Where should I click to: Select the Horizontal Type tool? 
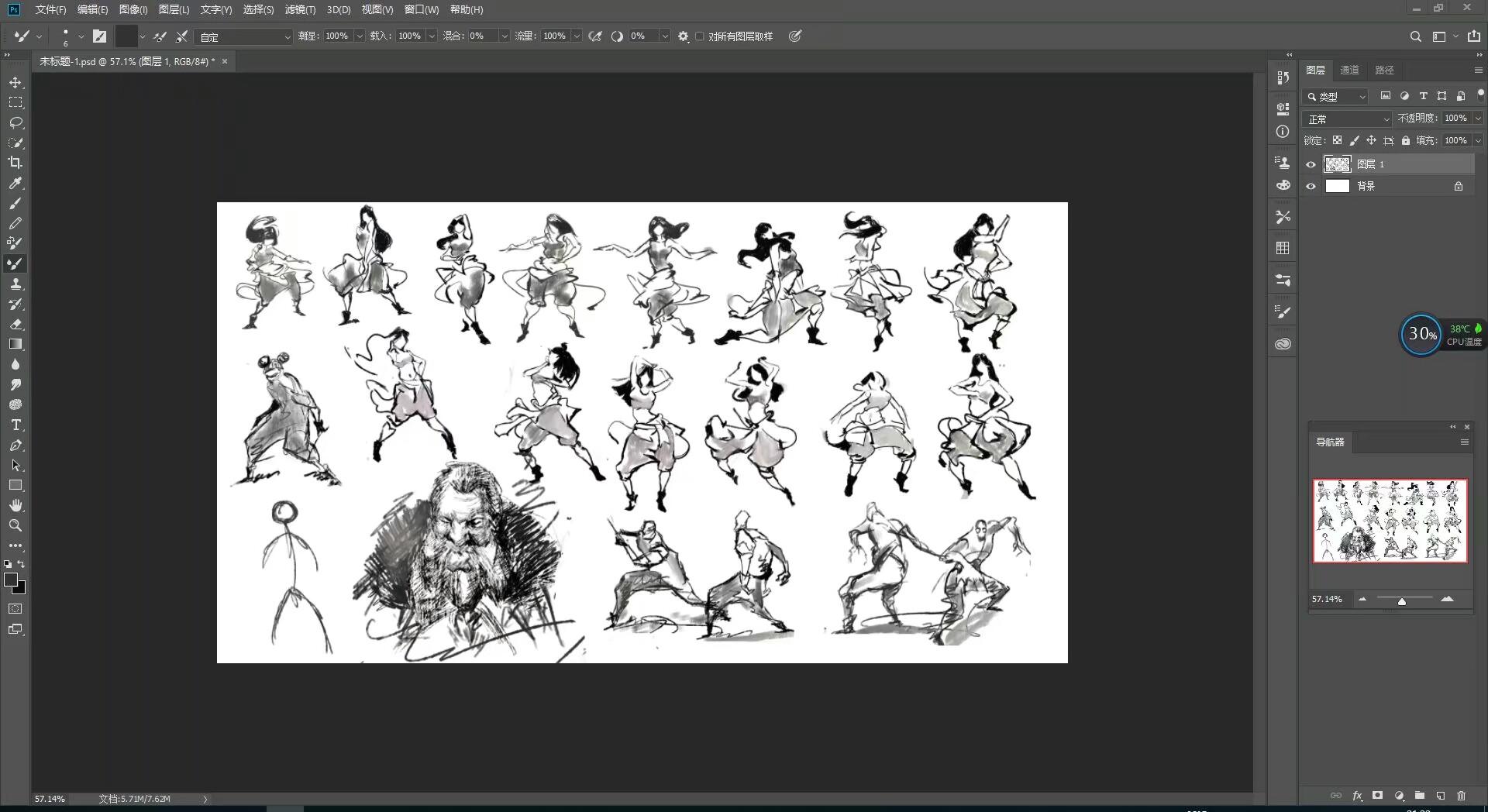[x=15, y=425]
